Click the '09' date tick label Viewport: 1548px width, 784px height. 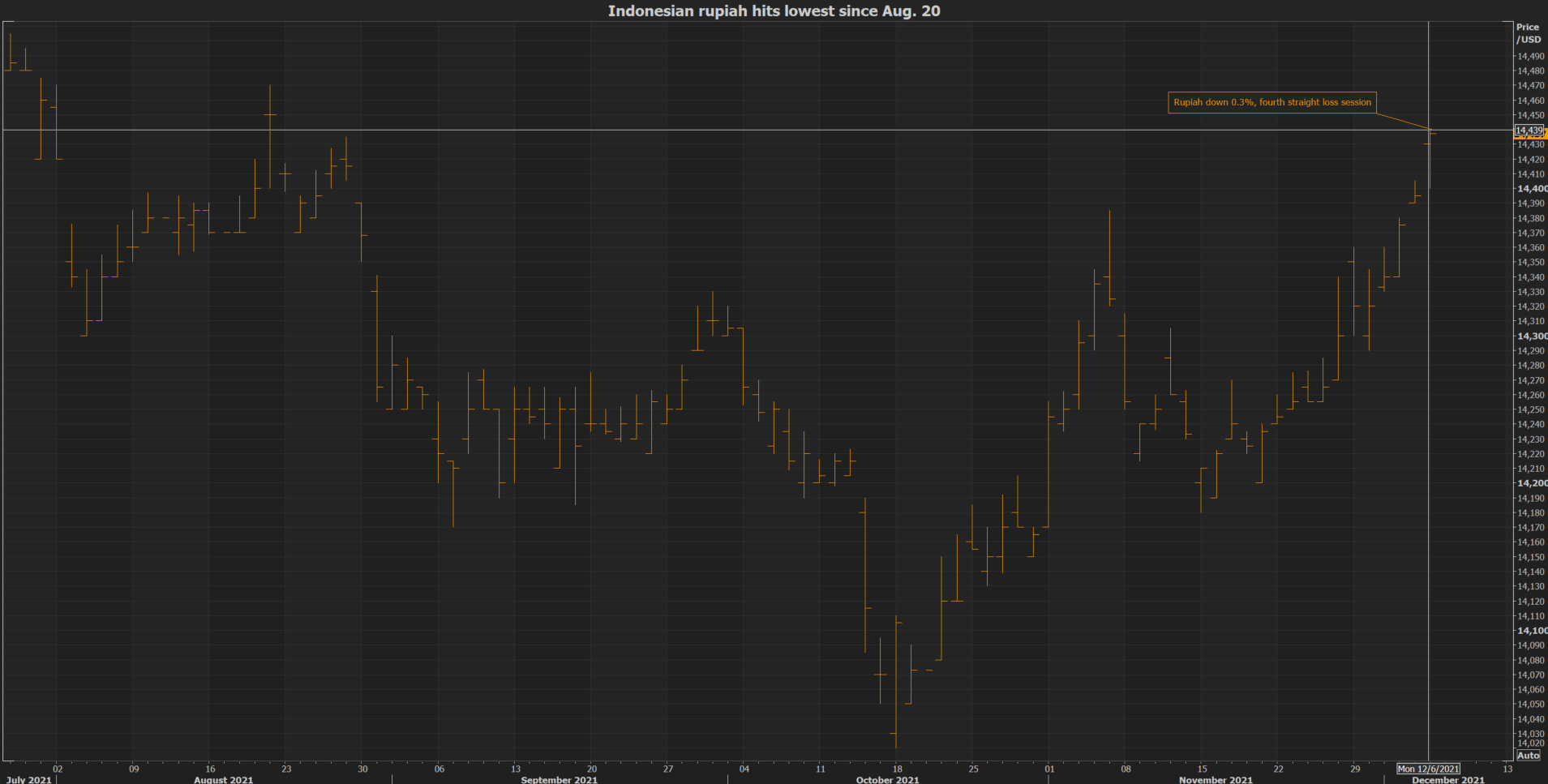point(134,769)
